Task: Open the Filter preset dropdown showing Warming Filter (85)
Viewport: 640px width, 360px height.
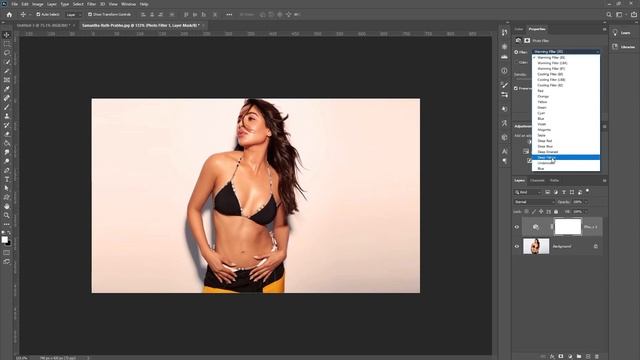Action: coord(566,52)
